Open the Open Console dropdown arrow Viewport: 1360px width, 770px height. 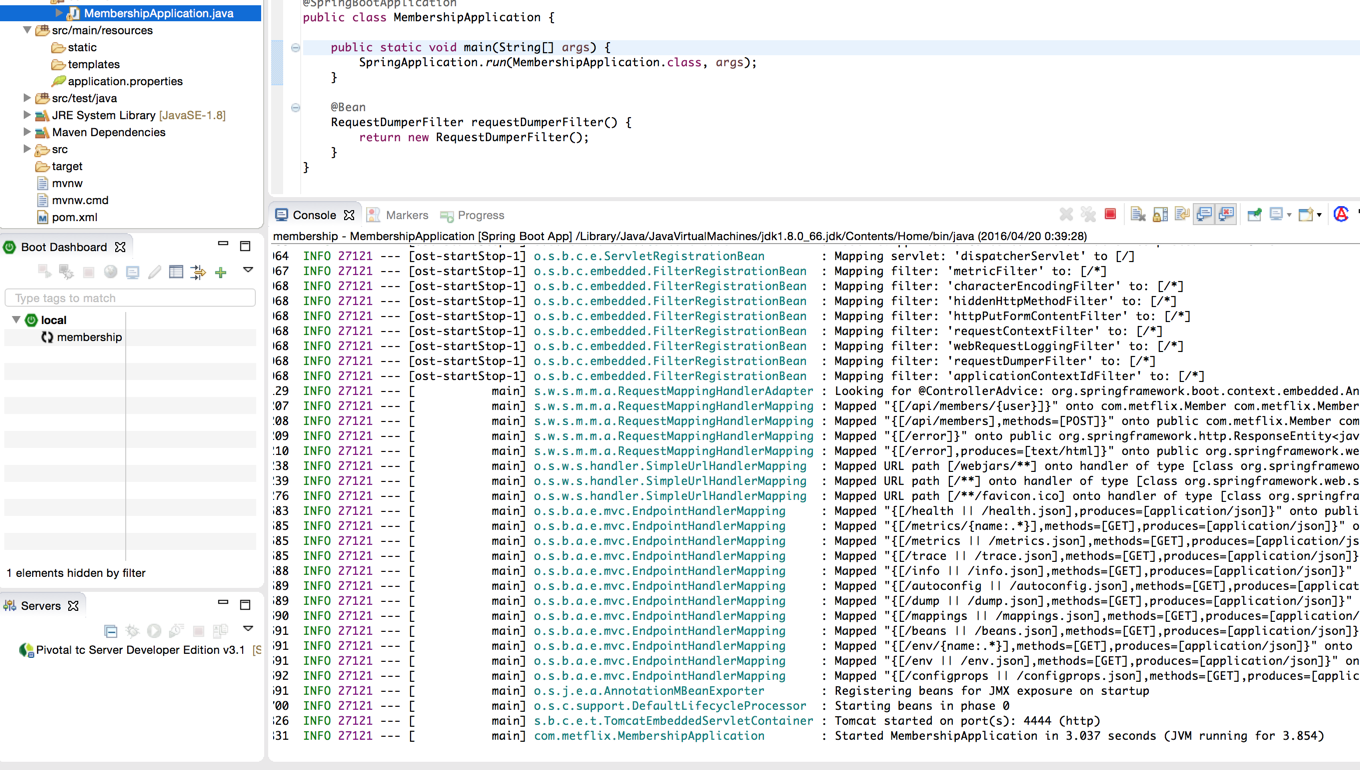pyautogui.click(x=1319, y=215)
